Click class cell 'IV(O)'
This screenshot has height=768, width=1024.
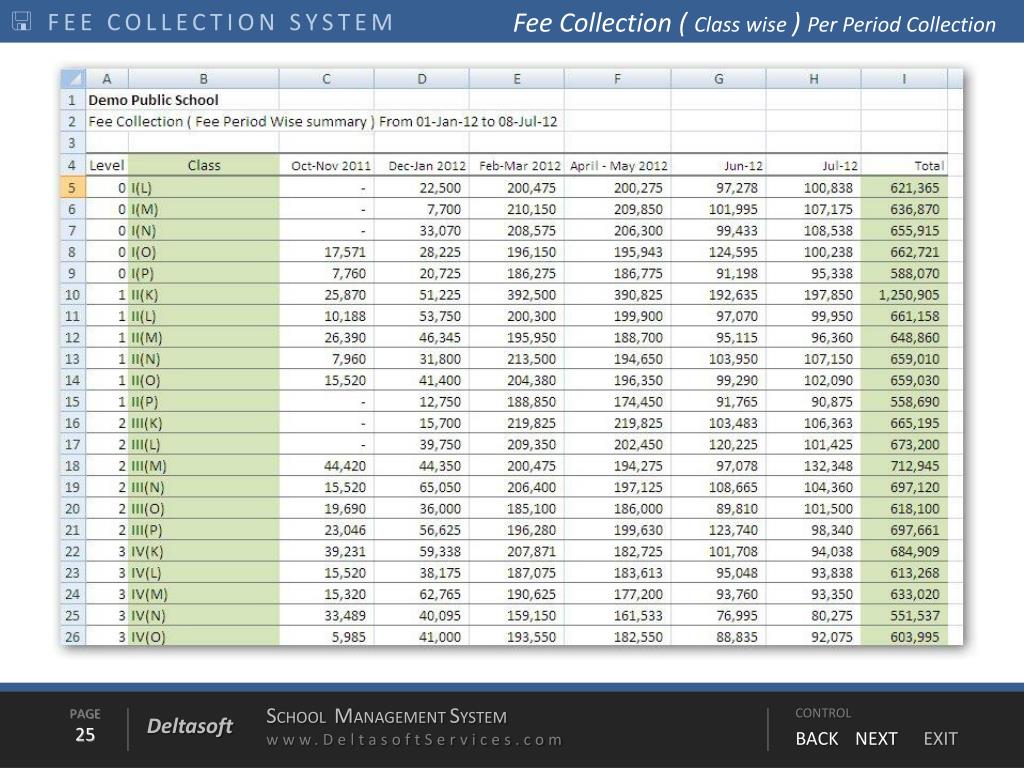tap(204, 637)
